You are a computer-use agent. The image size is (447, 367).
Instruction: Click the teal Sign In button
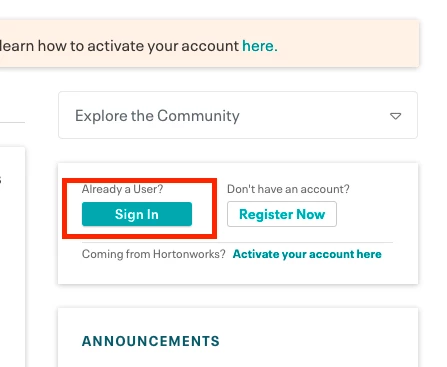137,214
